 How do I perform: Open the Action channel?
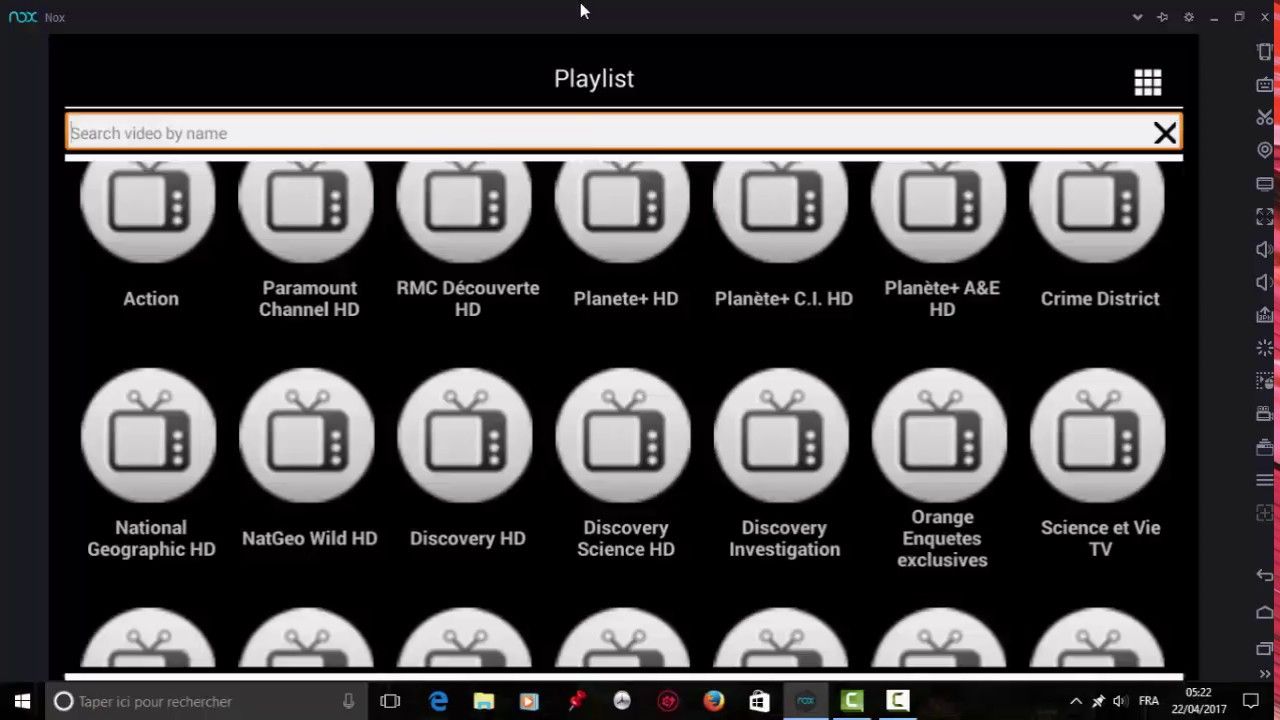click(x=150, y=237)
